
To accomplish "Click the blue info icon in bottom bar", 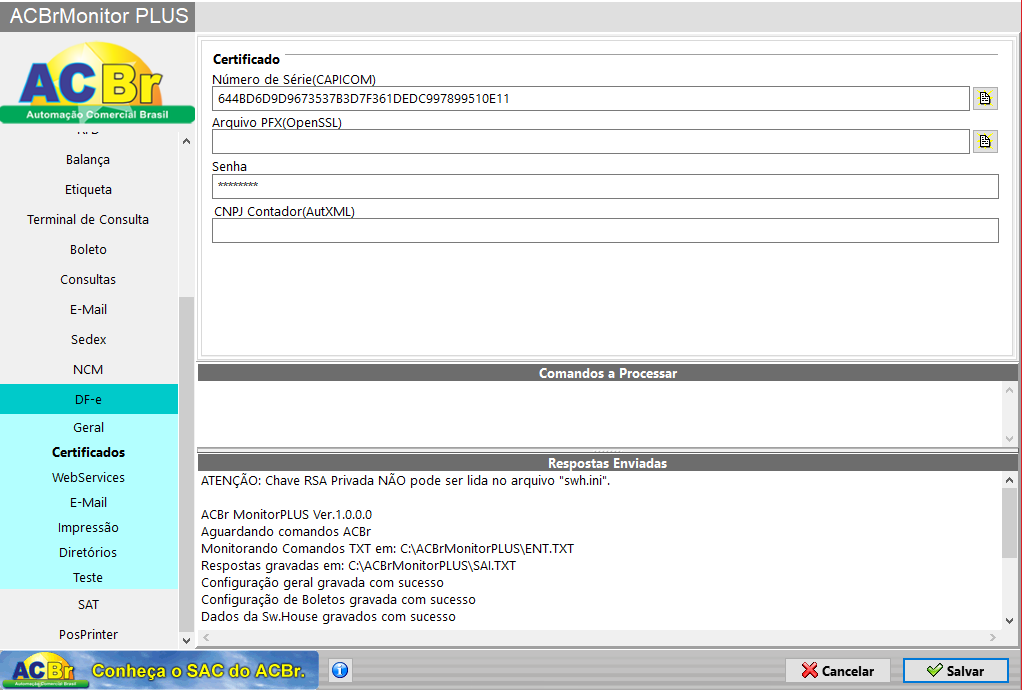I will coord(340,670).
